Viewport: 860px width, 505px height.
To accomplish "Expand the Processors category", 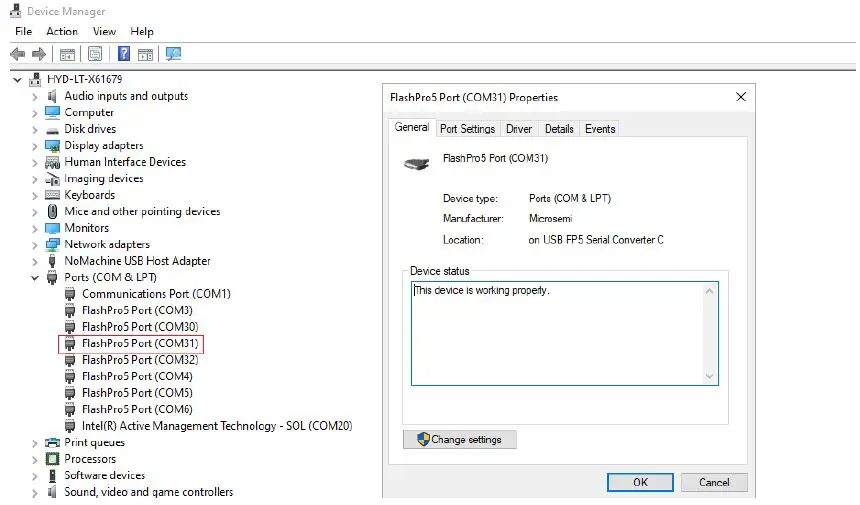I will (35, 459).
